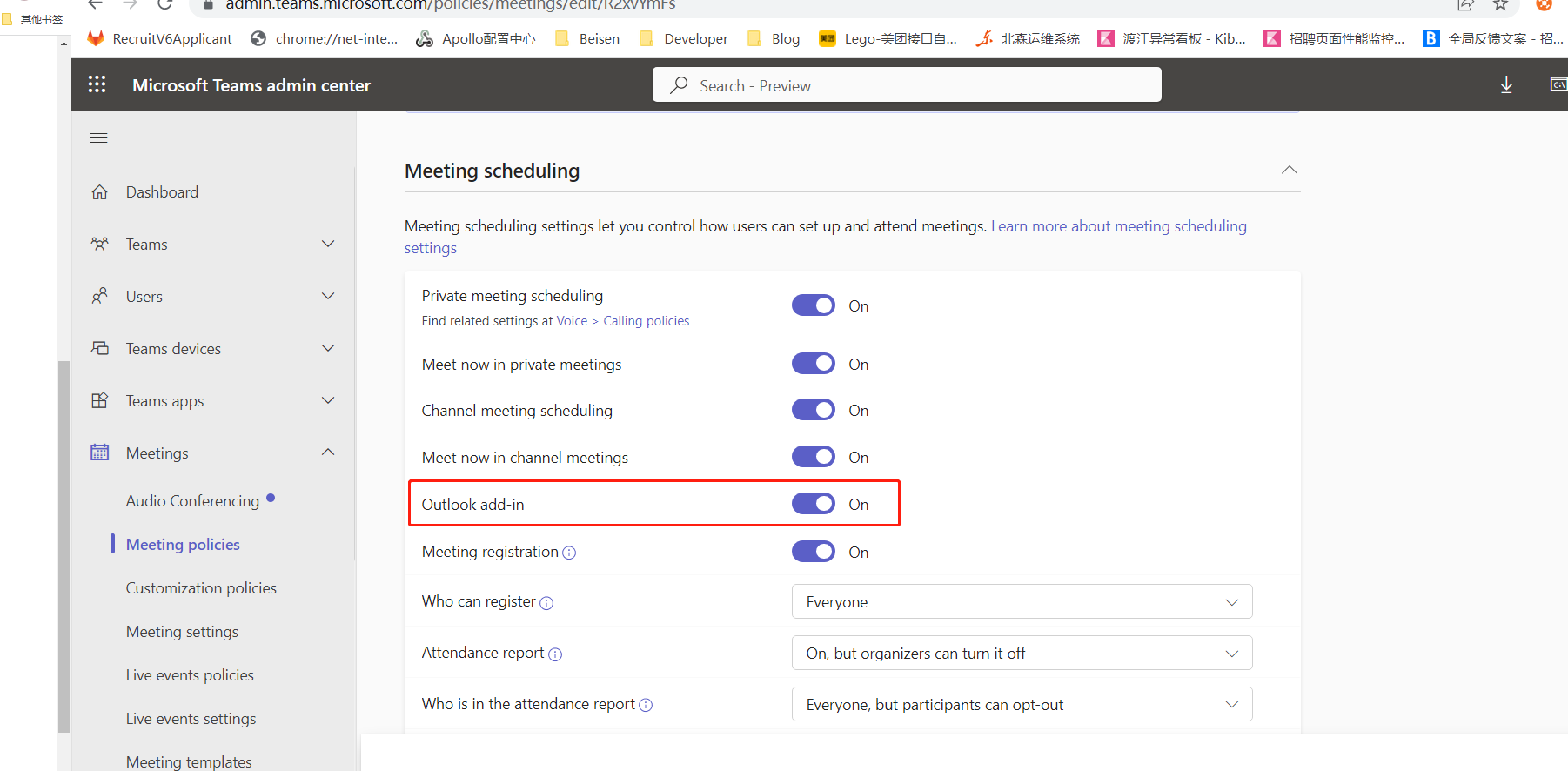Click info icon next to Who can register
Viewport: 1568px width, 771px height.
click(546, 603)
